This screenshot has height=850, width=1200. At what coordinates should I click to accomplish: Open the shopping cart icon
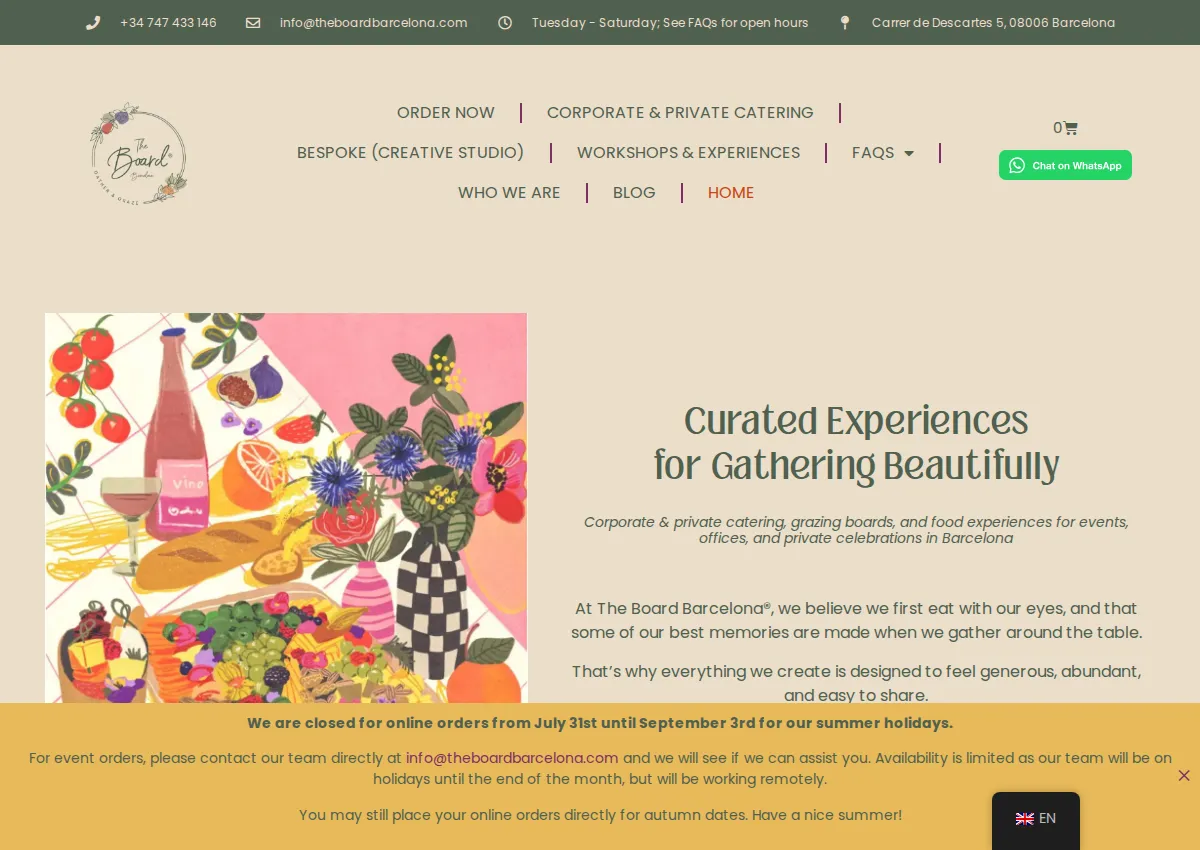pos(1070,128)
